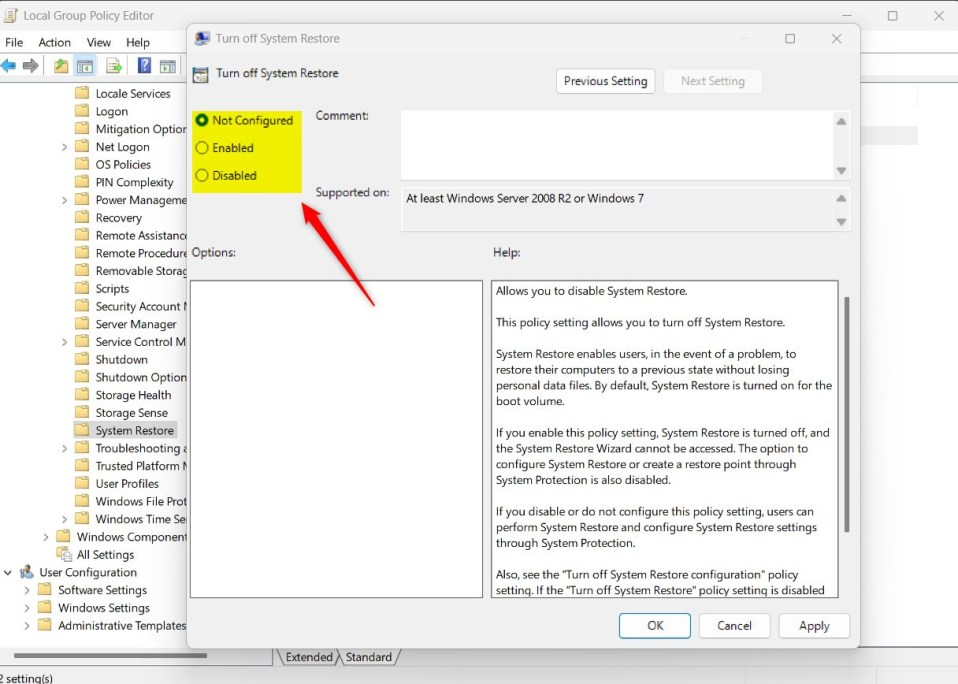The width and height of the screenshot is (958, 684).
Task: Open the Help question mark toolbar icon
Action: pyautogui.click(x=144, y=65)
